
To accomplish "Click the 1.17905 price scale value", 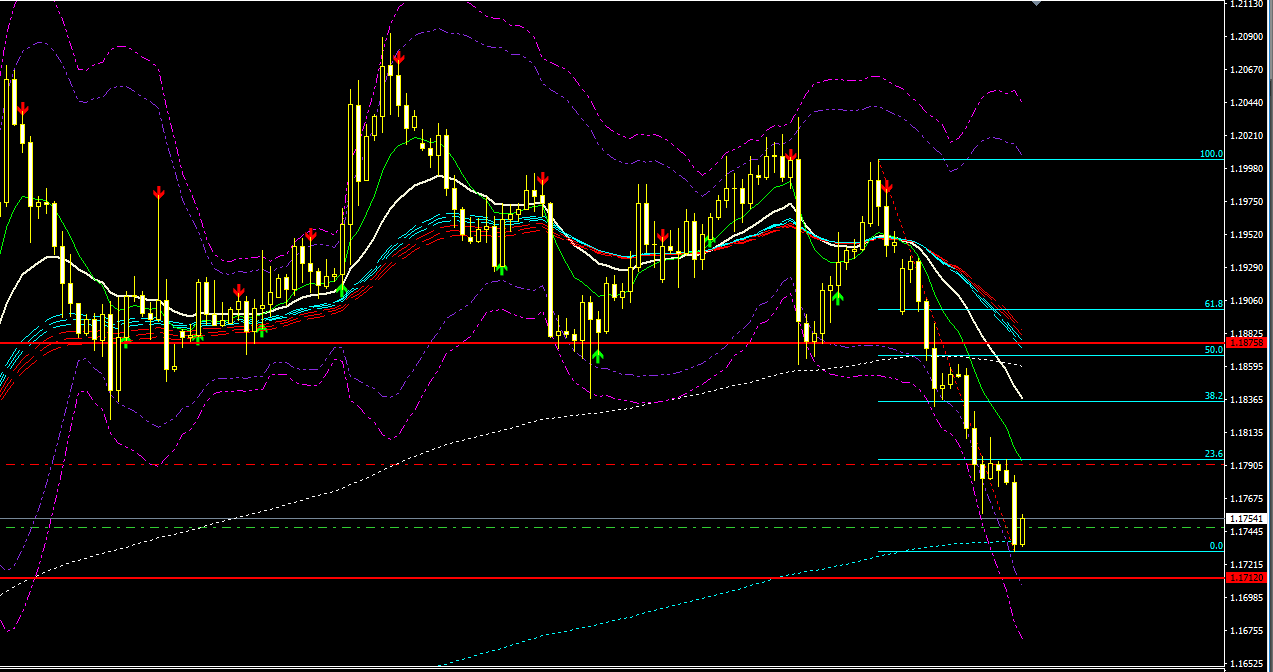I will coord(1246,466).
